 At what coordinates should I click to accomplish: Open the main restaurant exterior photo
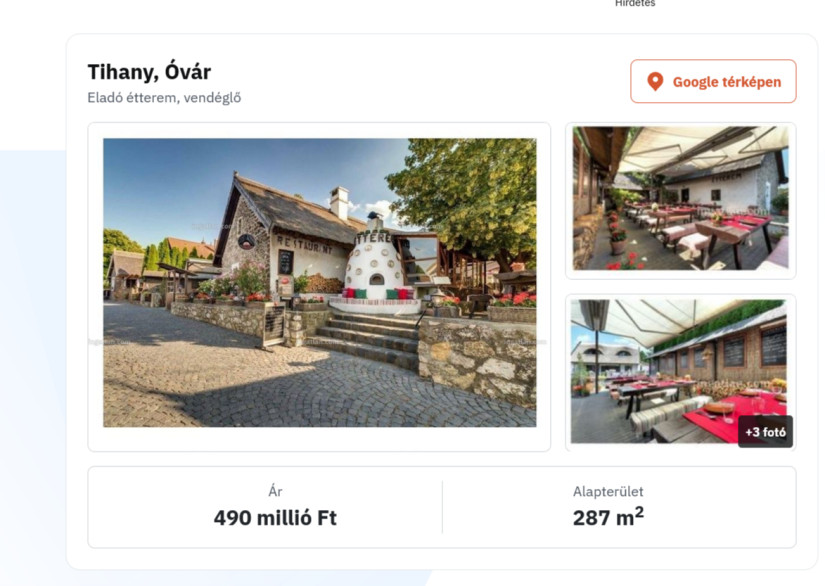[x=319, y=282]
